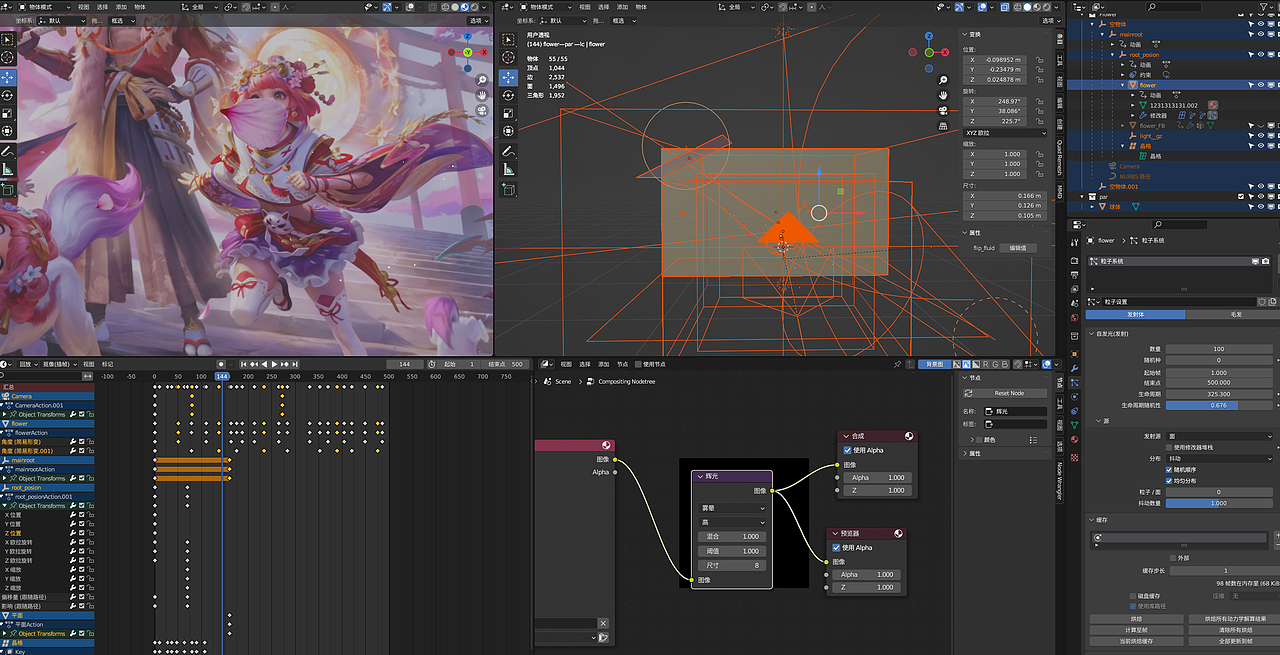Collapse the 变换 panel

[973, 35]
